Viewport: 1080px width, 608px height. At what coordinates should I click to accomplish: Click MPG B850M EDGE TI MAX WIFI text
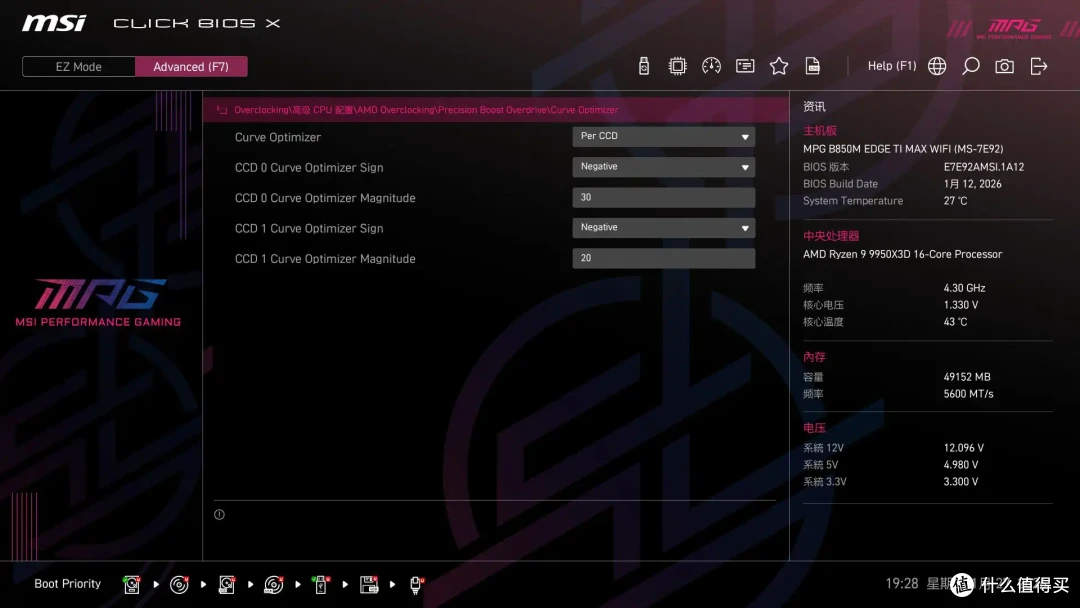pyautogui.click(x=902, y=149)
